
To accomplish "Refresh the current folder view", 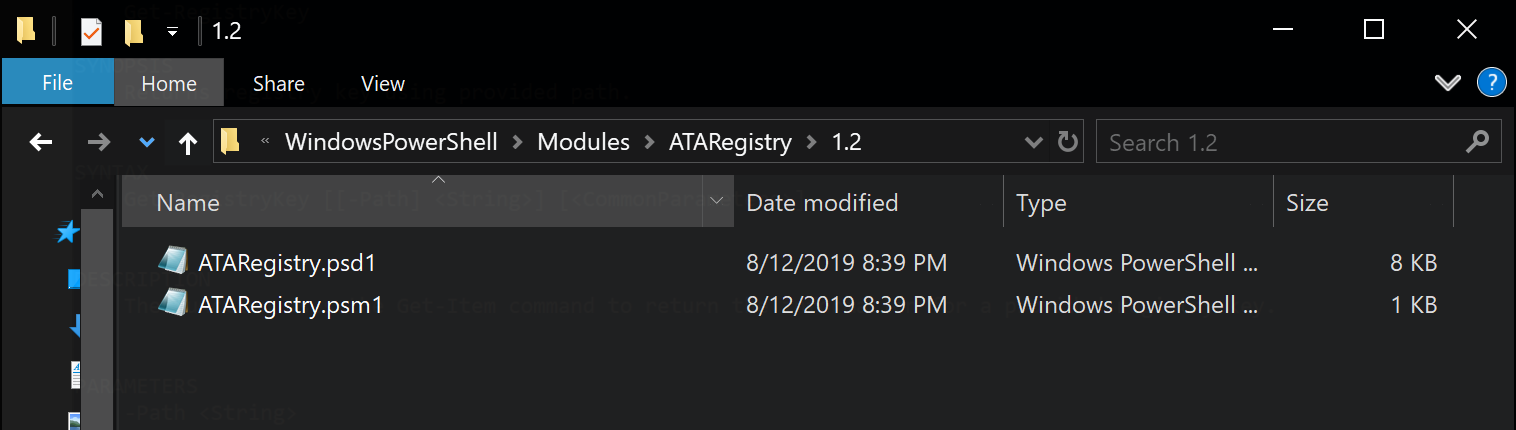I will [1068, 142].
